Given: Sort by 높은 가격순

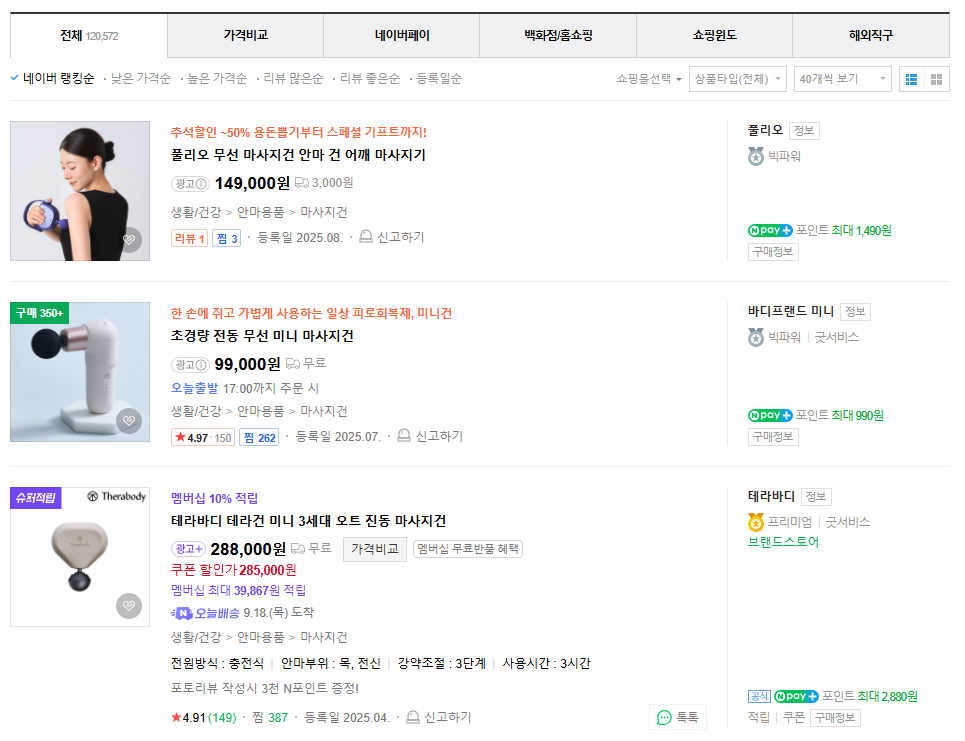Looking at the screenshot, I should click(x=217, y=78).
